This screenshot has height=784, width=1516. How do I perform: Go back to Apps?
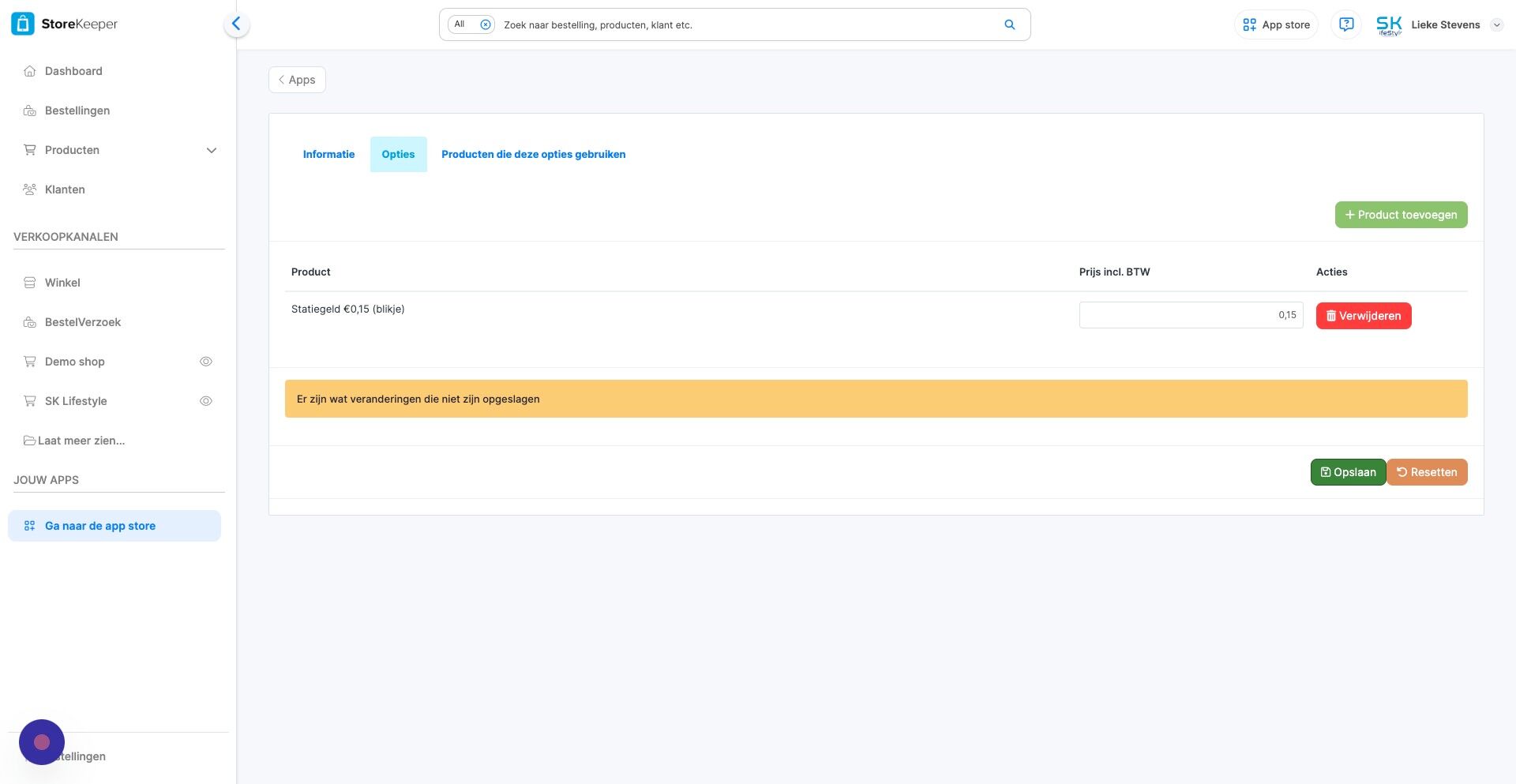pyautogui.click(x=297, y=80)
